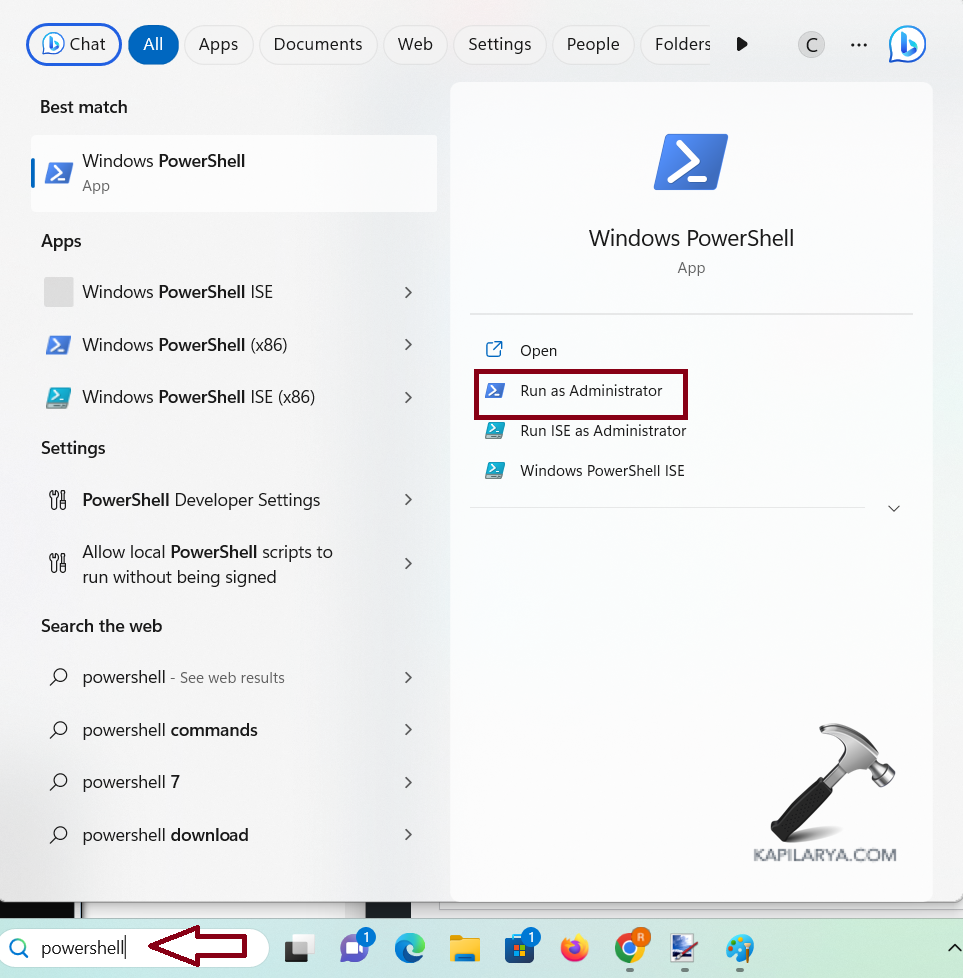
Task: Click PowerShell icon in best match row
Action: 59,173
